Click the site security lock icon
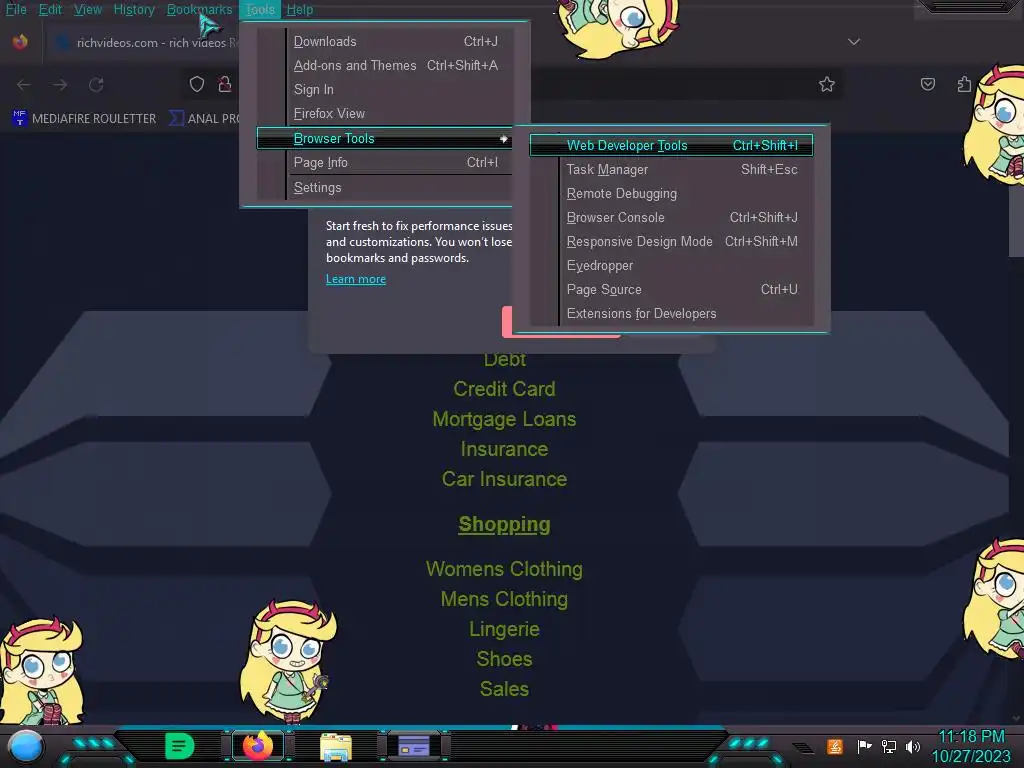 tap(225, 84)
